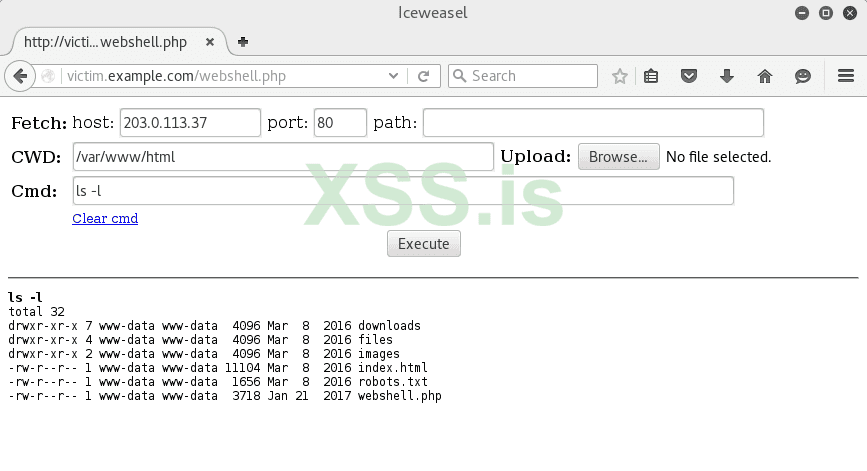Save page to Pocket icon
The width and height of the screenshot is (867, 471).
point(689,76)
